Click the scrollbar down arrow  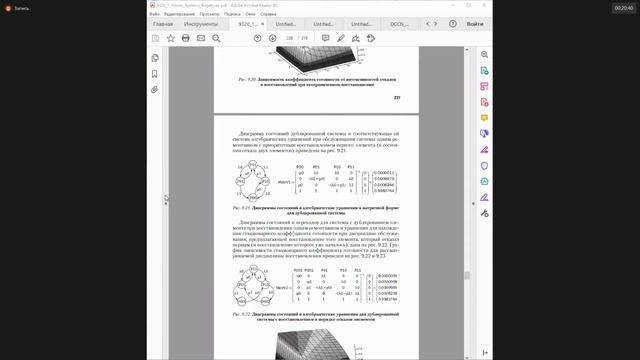pos(467,357)
